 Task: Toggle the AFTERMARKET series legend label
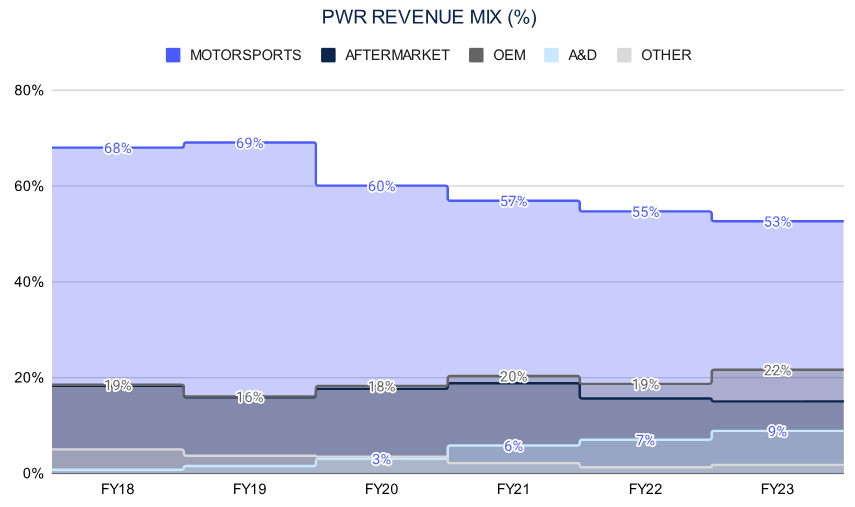397,55
